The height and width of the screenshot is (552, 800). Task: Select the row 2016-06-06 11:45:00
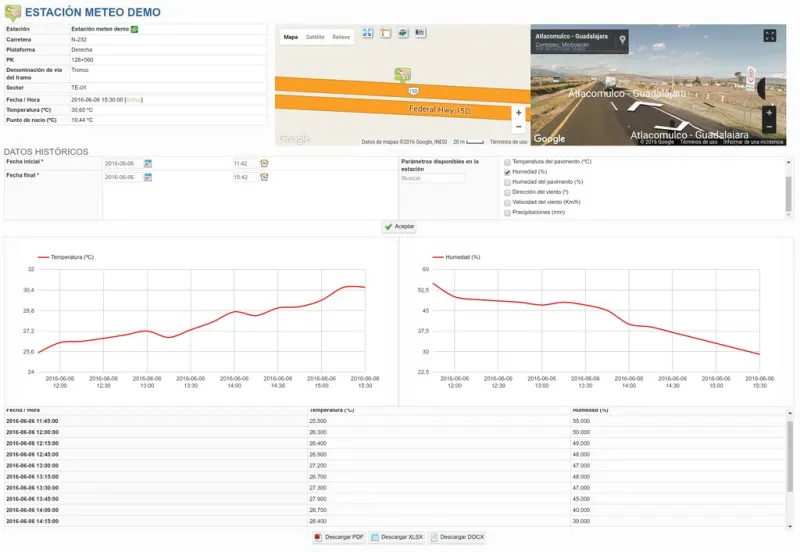pos(395,421)
